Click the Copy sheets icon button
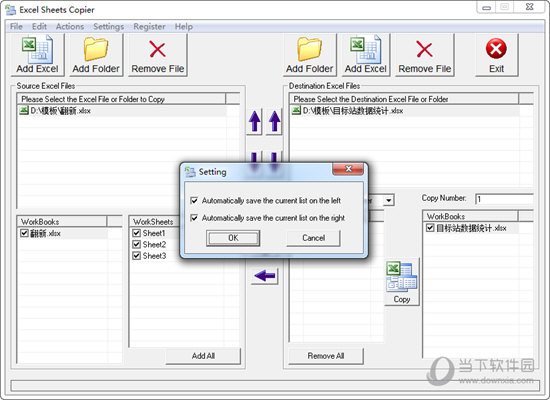The width and height of the screenshot is (550, 400). (402, 282)
